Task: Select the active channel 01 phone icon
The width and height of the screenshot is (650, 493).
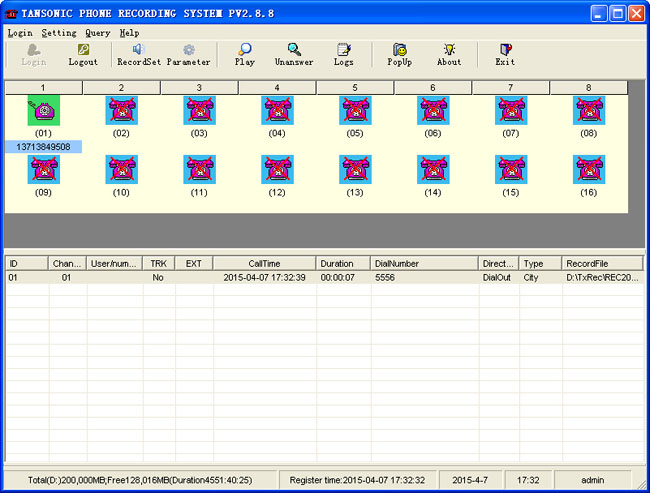Action: [x=43, y=110]
